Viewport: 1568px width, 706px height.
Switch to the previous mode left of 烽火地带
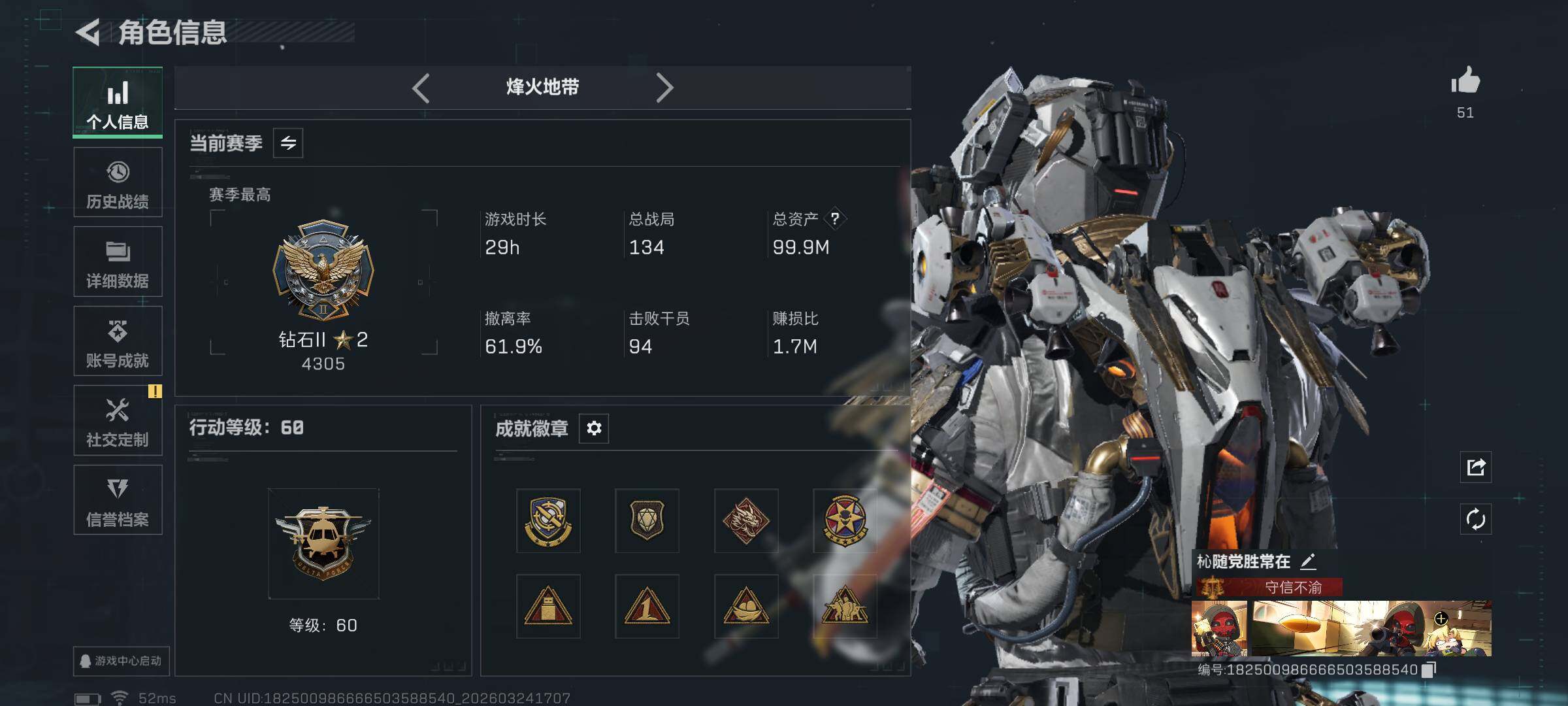pos(421,88)
